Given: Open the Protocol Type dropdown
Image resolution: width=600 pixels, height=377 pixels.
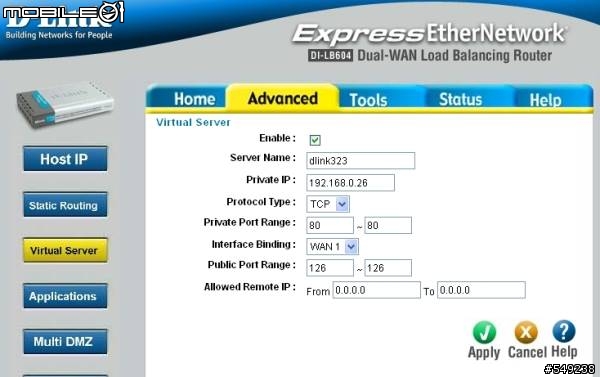Looking at the screenshot, I should [328, 204].
